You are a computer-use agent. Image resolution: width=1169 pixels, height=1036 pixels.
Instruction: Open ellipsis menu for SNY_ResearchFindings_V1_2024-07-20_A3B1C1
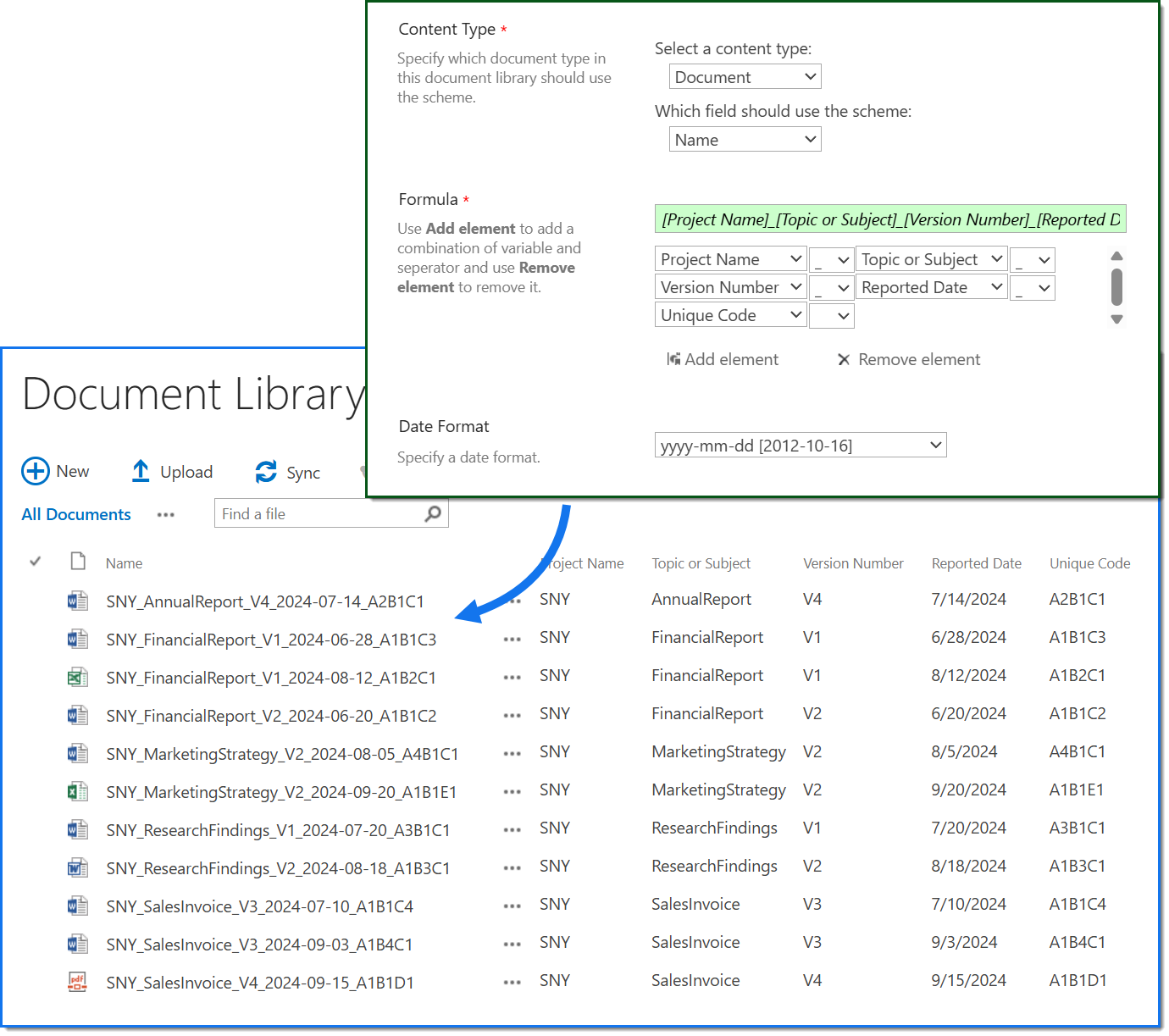click(512, 830)
